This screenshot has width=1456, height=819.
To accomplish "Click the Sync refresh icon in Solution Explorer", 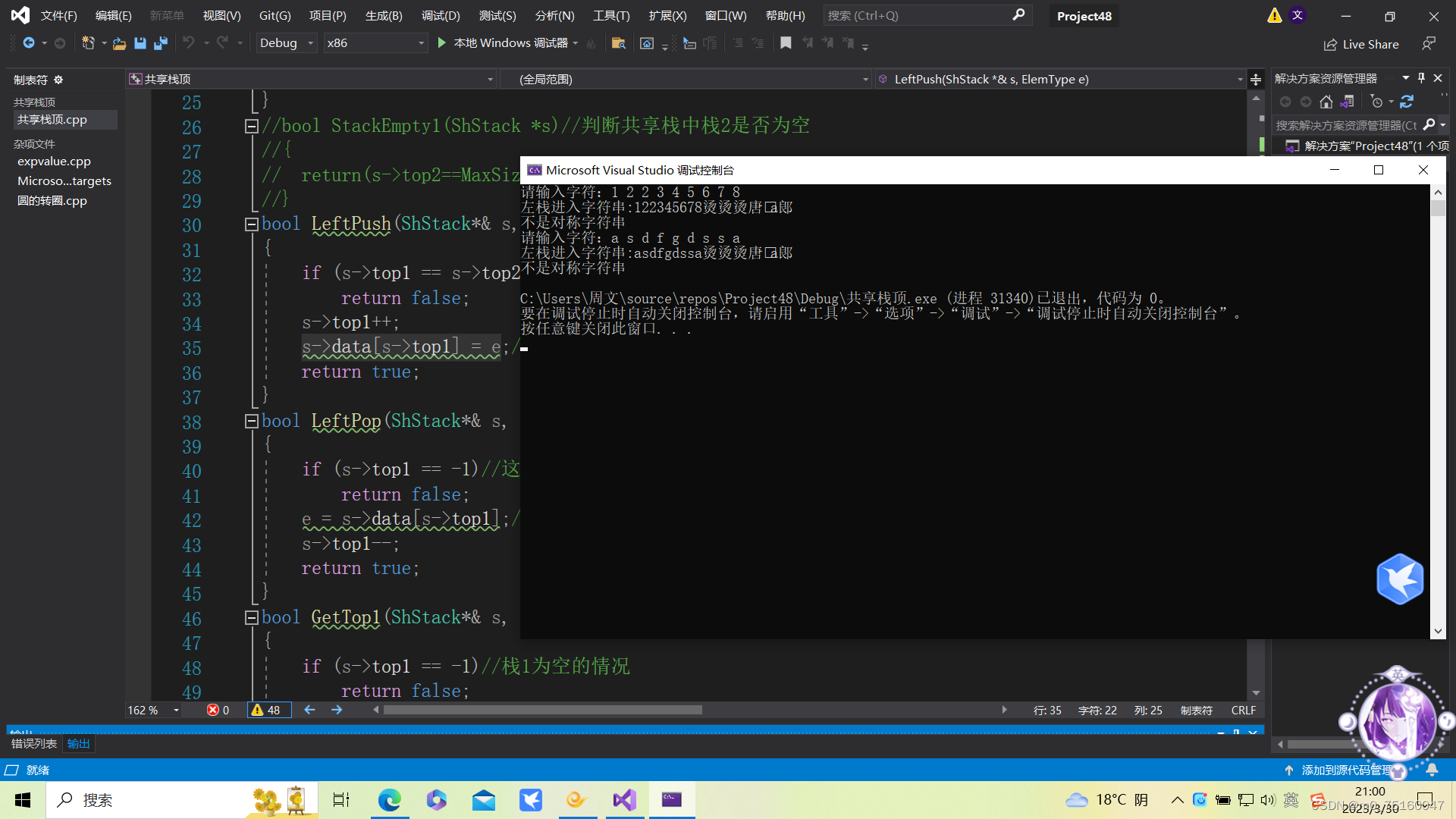I will pyautogui.click(x=1407, y=102).
